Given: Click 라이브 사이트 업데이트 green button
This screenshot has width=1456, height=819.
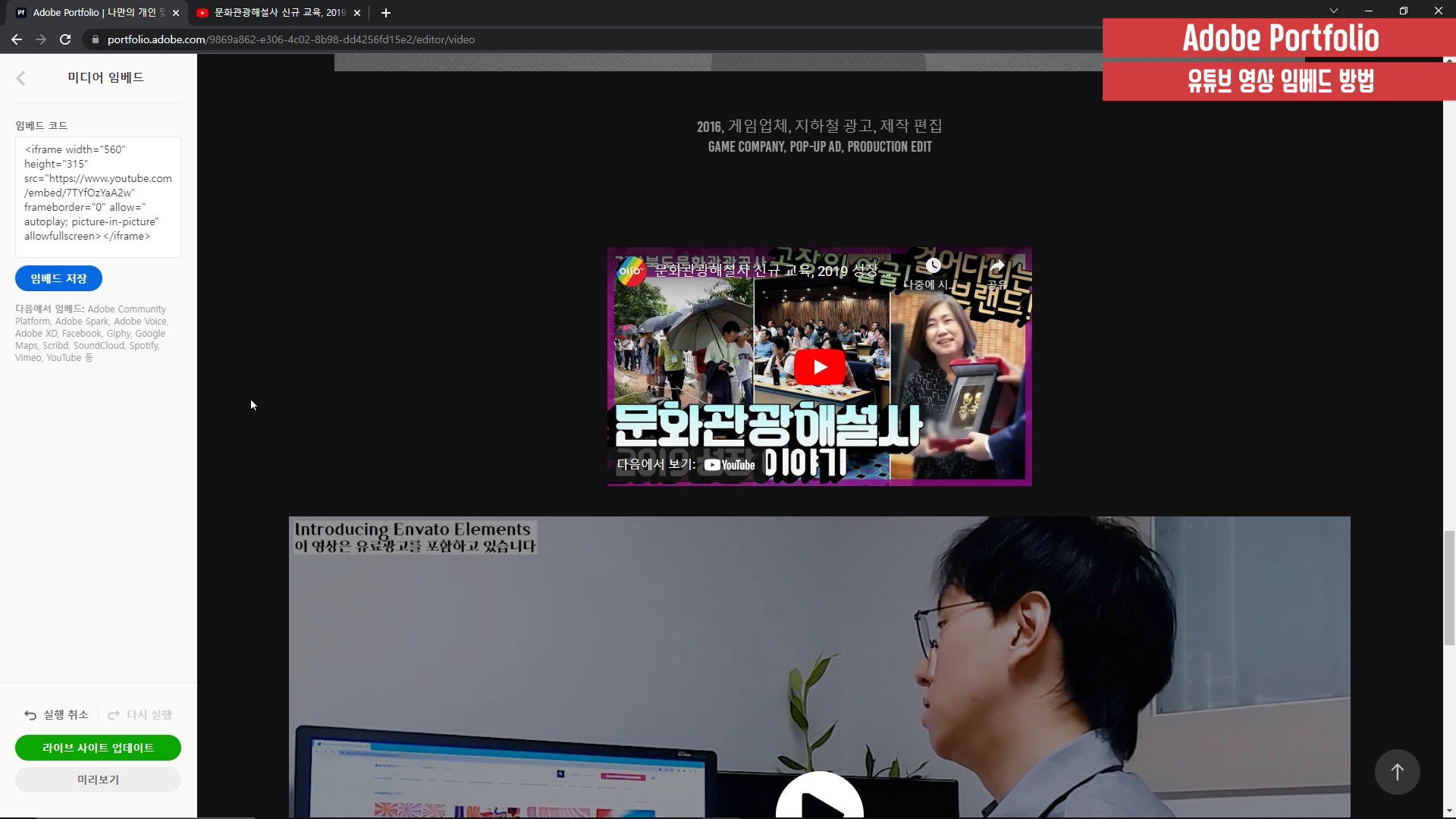Looking at the screenshot, I should coord(98,748).
